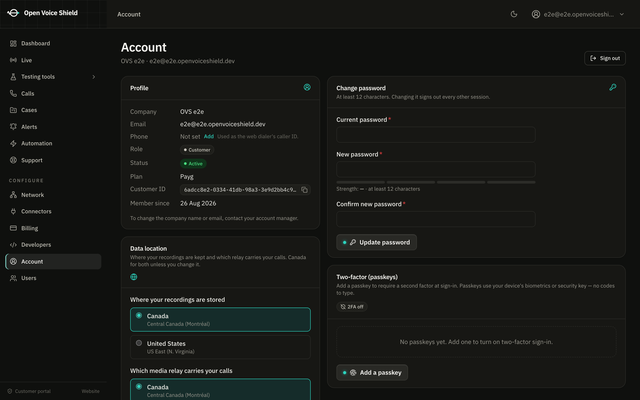Select United States for recordings storage
Image resolution: width=640 pixels, height=400 pixels.
(220, 347)
